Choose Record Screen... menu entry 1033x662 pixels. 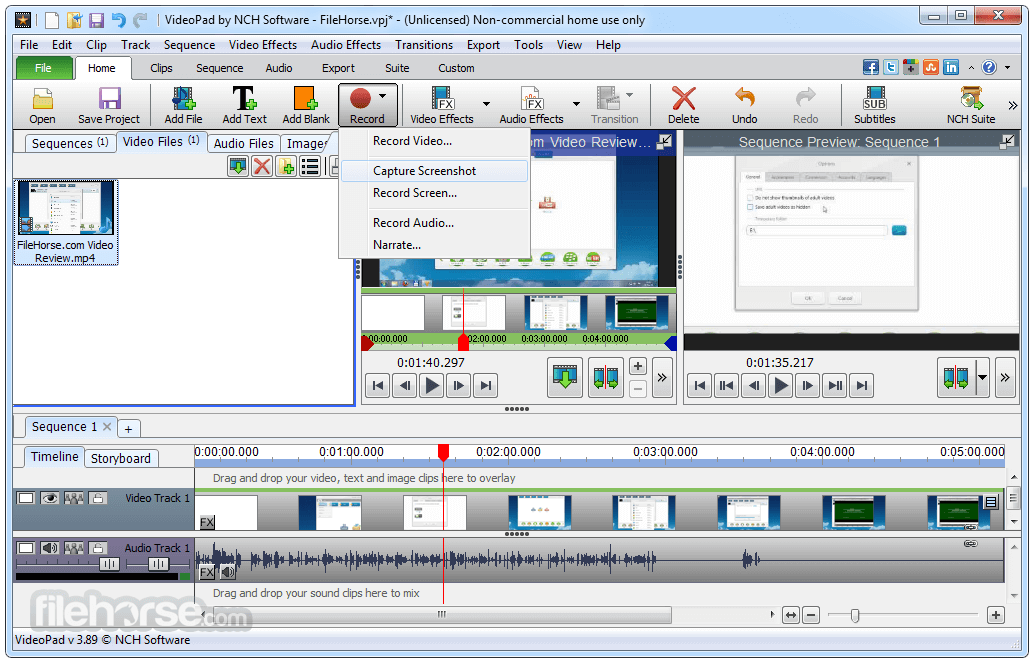pyautogui.click(x=435, y=193)
